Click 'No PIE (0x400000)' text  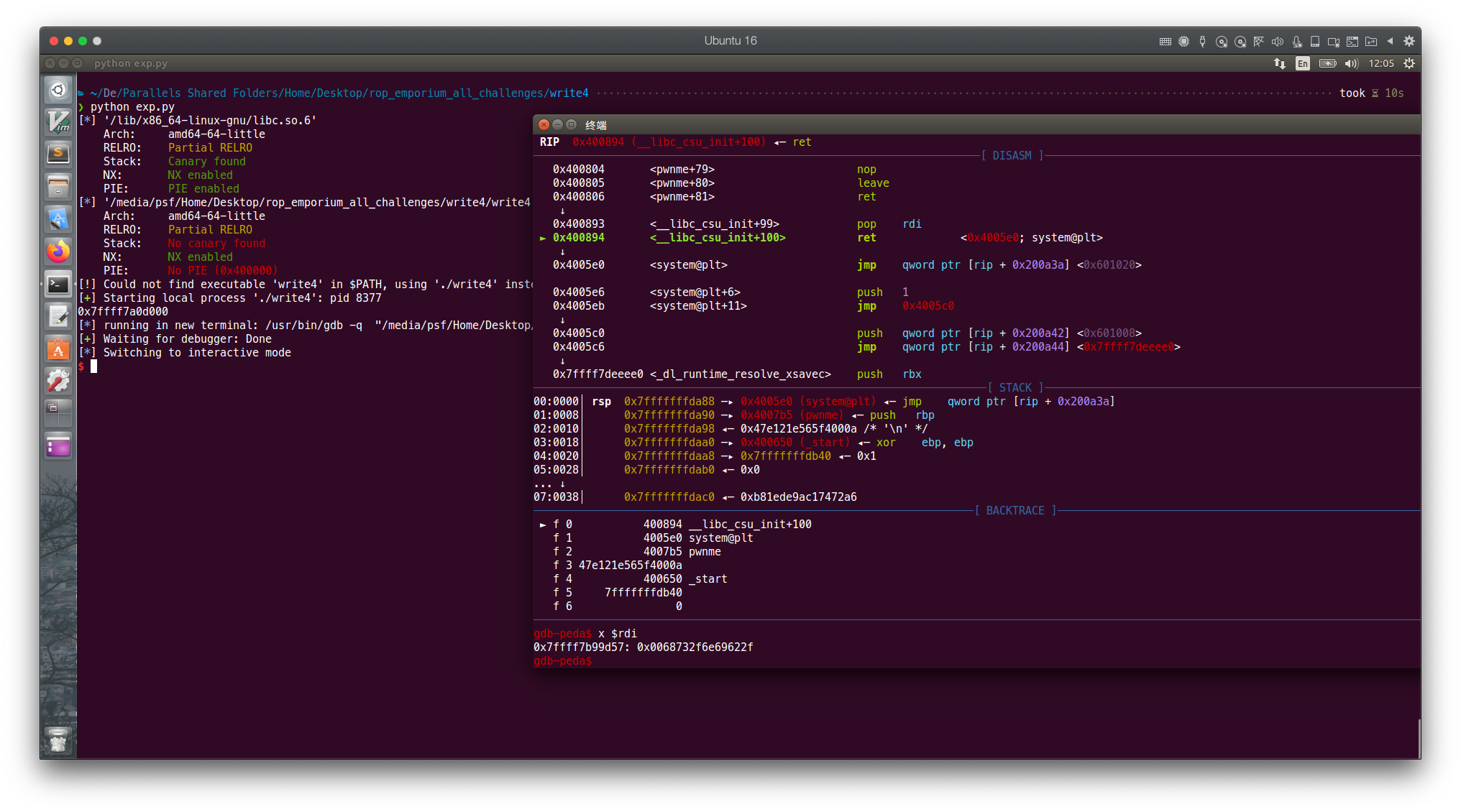click(x=223, y=271)
